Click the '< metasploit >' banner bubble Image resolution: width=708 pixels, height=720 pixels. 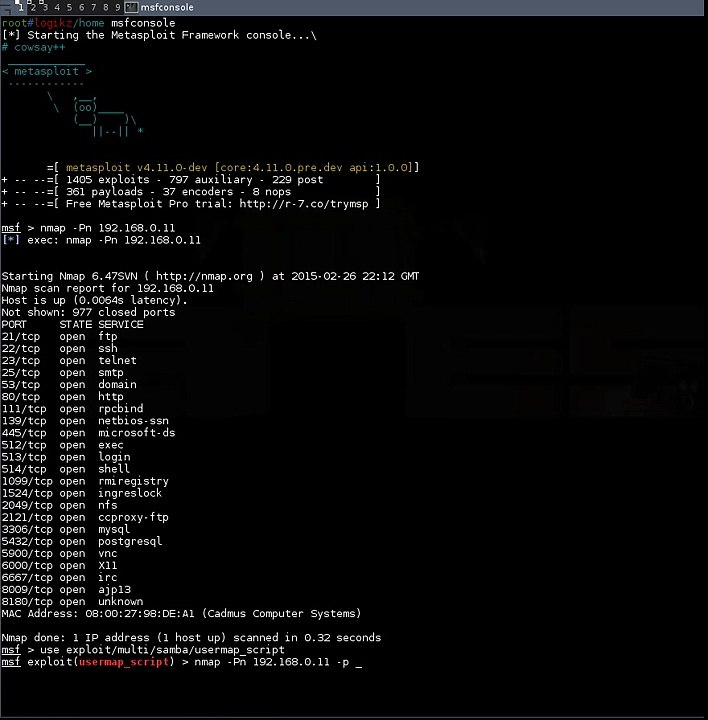pos(47,72)
